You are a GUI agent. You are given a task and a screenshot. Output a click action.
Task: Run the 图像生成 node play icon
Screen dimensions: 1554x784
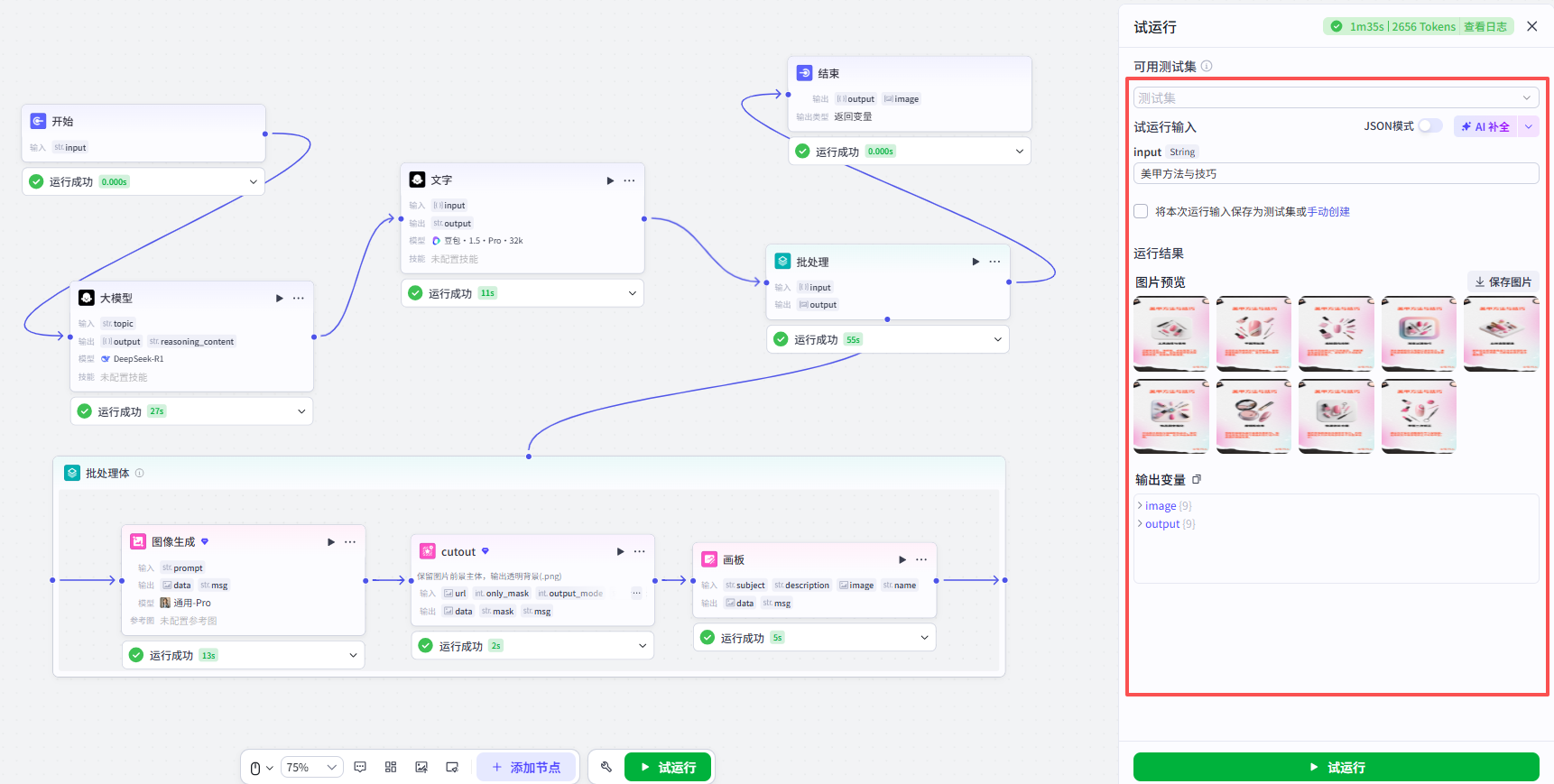click(331, 542)
